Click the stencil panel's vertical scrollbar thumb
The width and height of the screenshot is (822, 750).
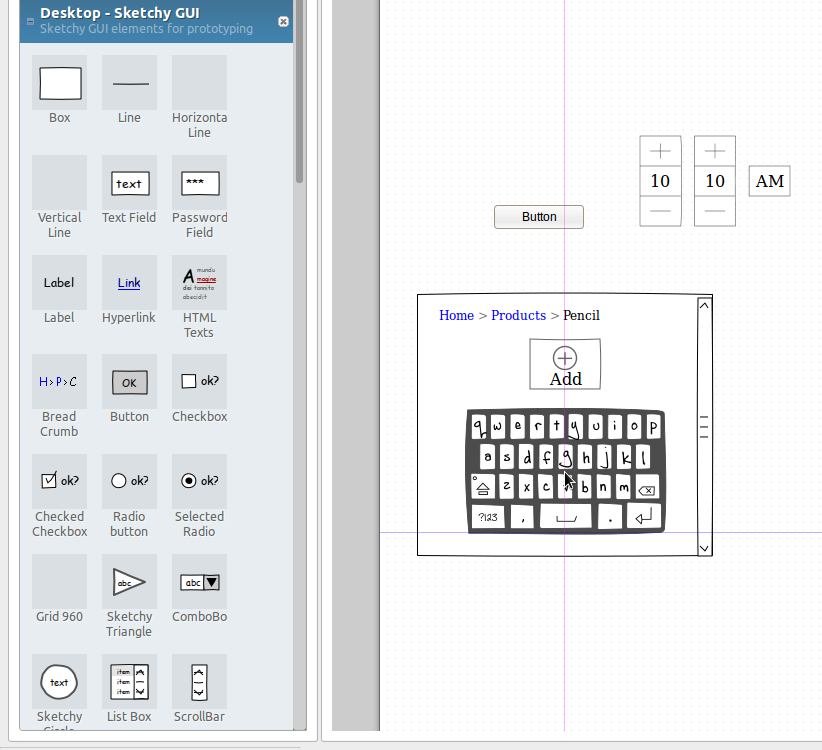[x=300, y=100]
